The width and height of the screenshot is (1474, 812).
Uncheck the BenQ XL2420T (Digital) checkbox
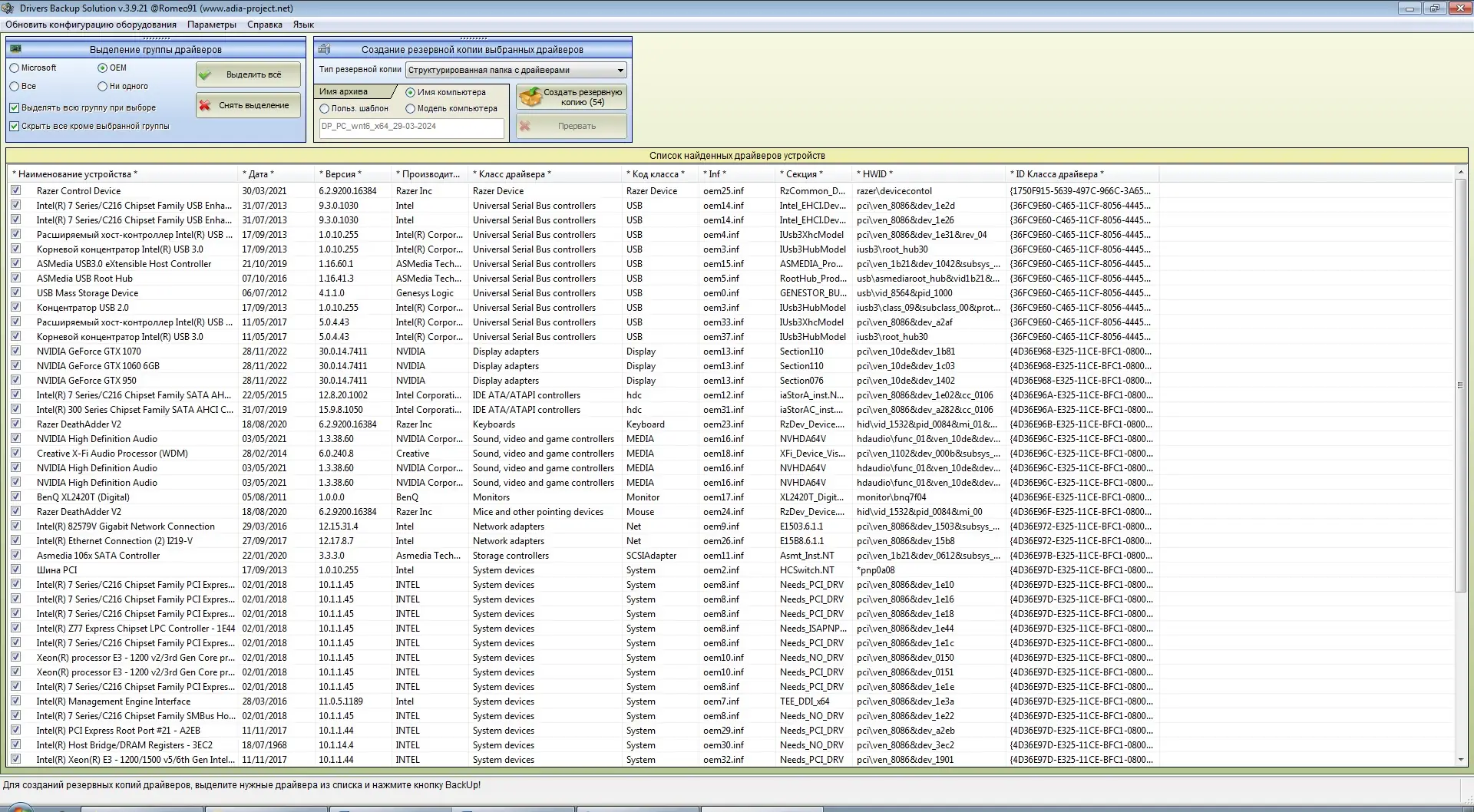click(15, 497)
